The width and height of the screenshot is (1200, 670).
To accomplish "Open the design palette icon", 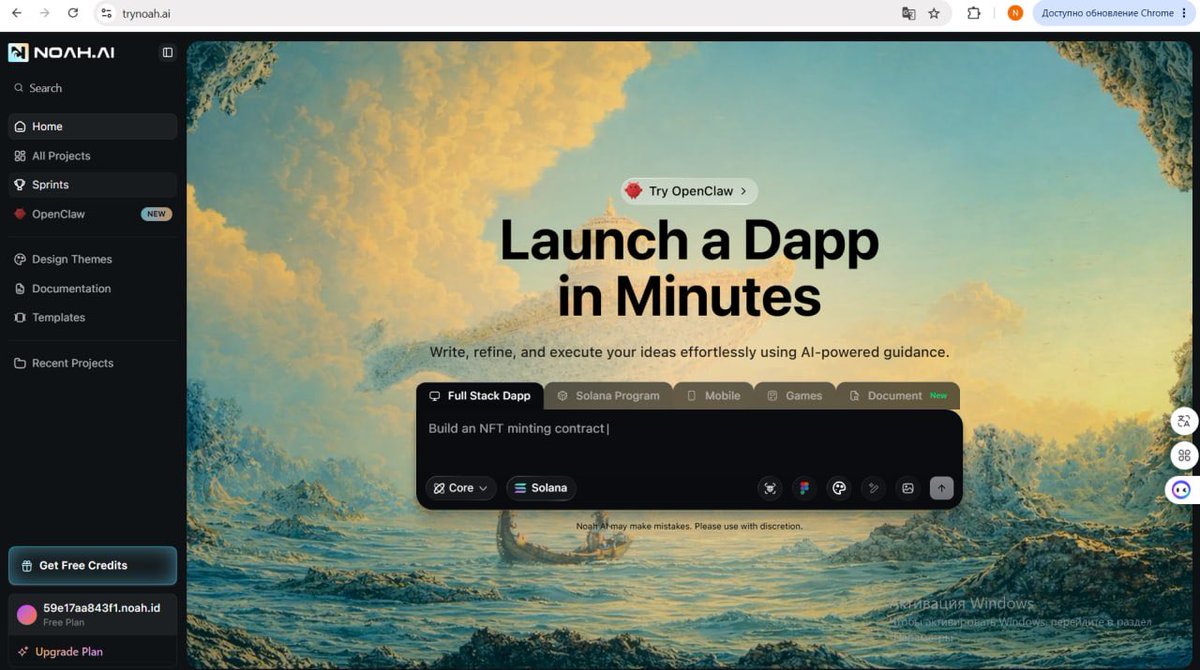I will pyautogui.click(x=839, y=488).
